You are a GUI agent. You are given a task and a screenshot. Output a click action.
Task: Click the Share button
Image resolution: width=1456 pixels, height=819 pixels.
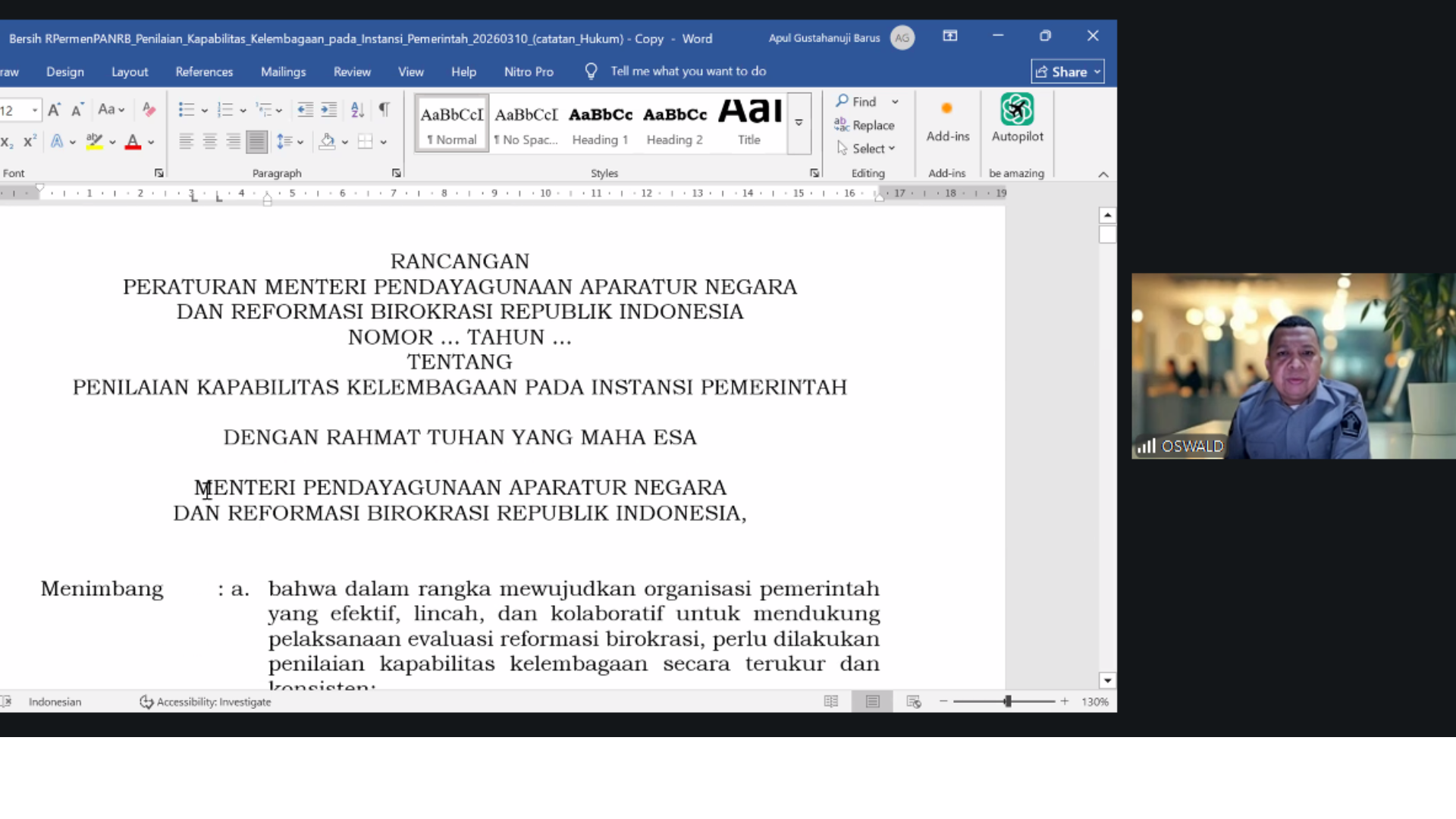[1067, 71]
